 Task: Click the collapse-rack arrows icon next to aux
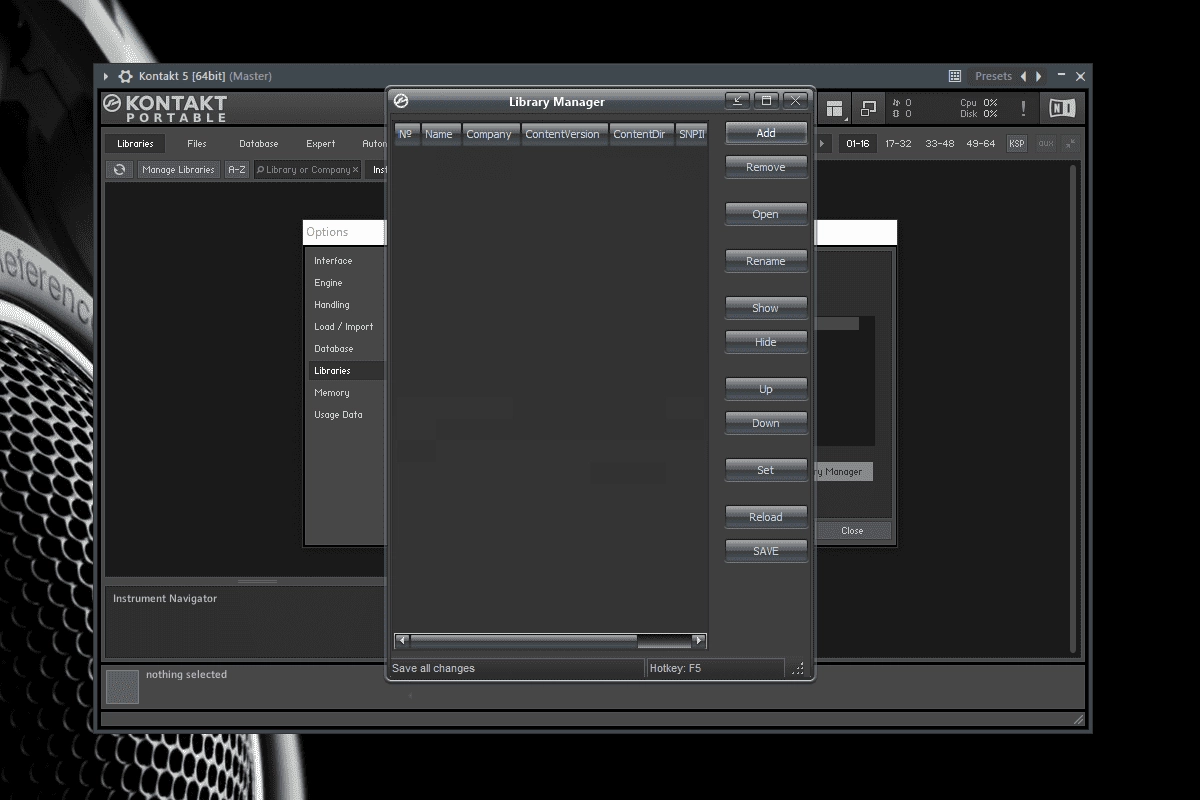pyautogui.click(x=1070, y=144)
